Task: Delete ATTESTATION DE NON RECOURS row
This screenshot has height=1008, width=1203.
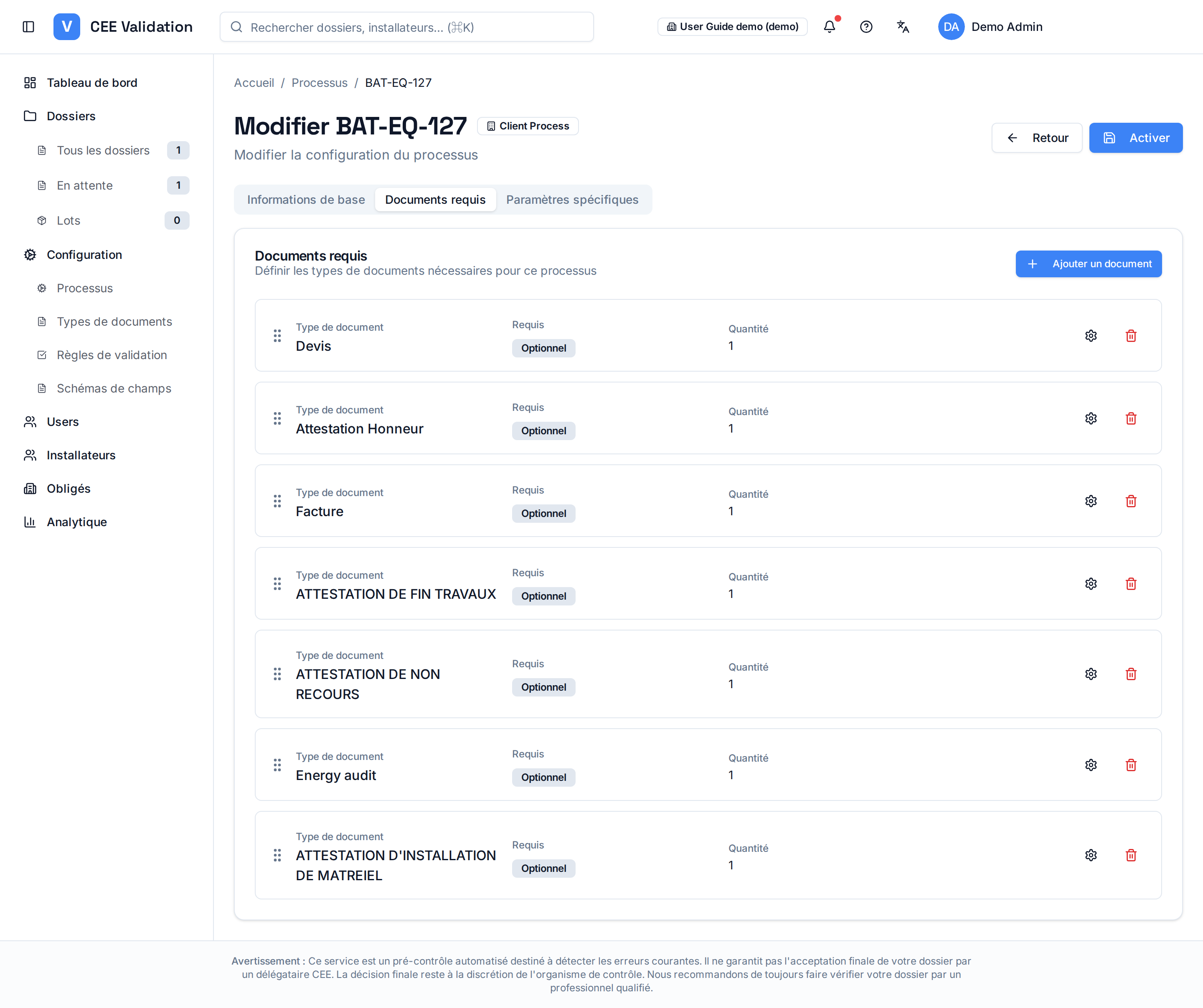Action: pyautogui.click(x=1131, y=674)
